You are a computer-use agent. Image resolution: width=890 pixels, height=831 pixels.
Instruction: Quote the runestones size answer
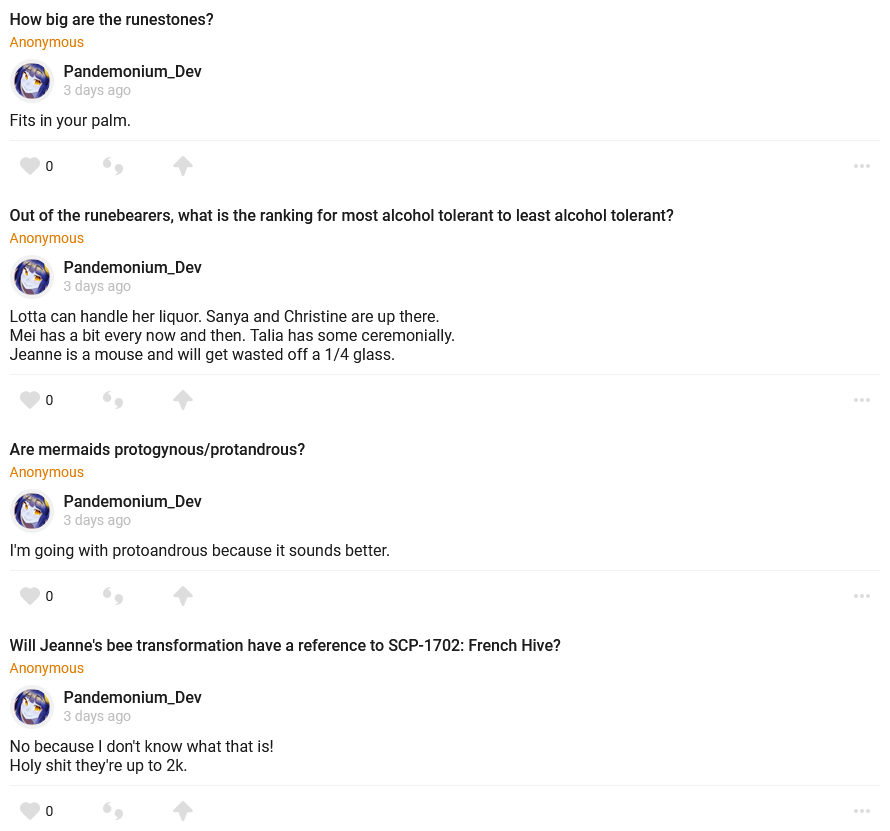[113, 166]
